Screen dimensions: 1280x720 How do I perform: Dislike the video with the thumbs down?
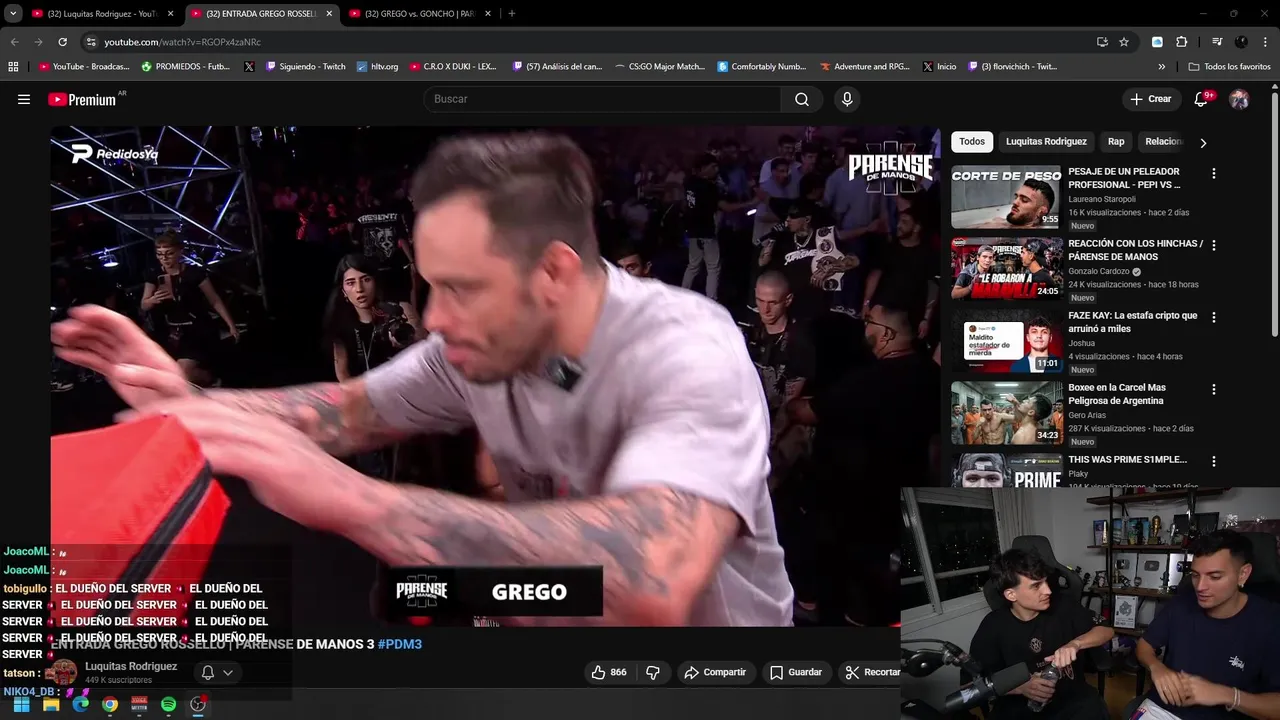click(x=653, y=672)
